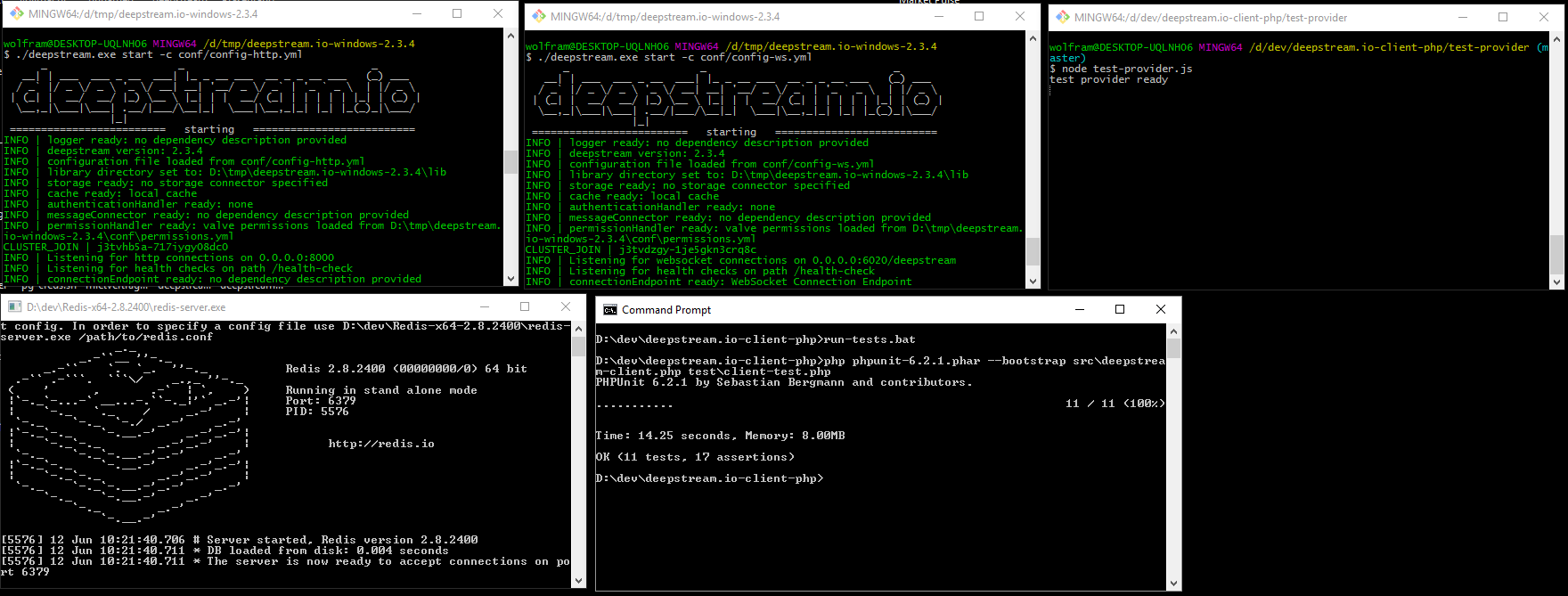Maximize the test-provider MINGW64 window
The image size is (1568, 596).
coord(1503,17)
